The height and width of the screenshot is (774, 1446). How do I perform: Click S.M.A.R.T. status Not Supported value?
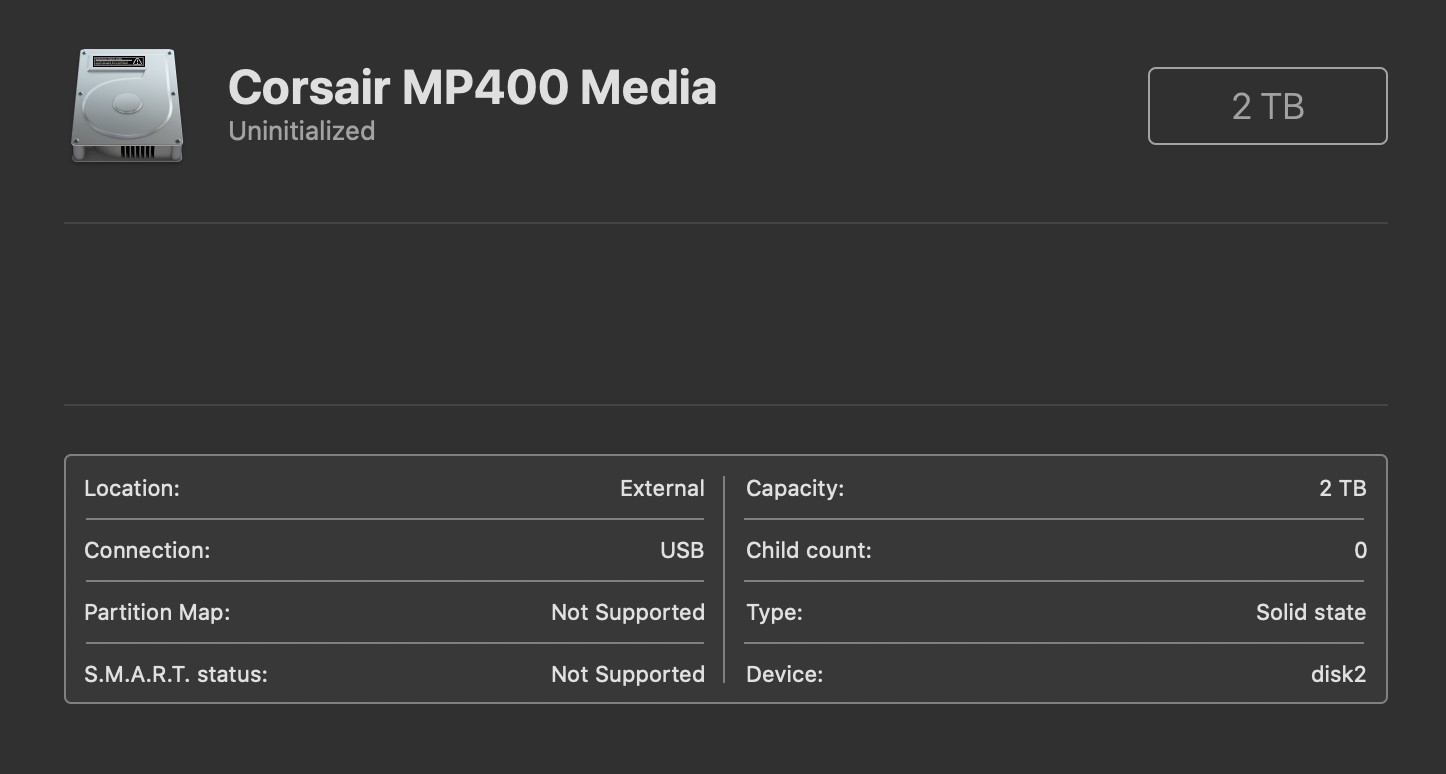click(x=628, y=674)
